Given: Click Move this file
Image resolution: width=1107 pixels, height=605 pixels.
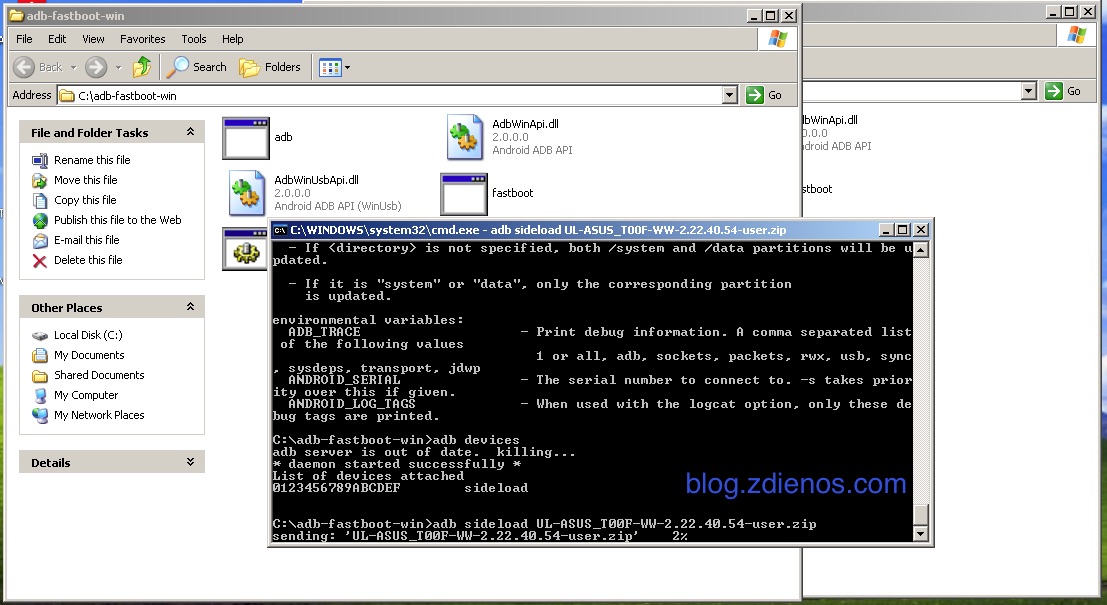Looking at the screenshot, I should pos(85,180).
